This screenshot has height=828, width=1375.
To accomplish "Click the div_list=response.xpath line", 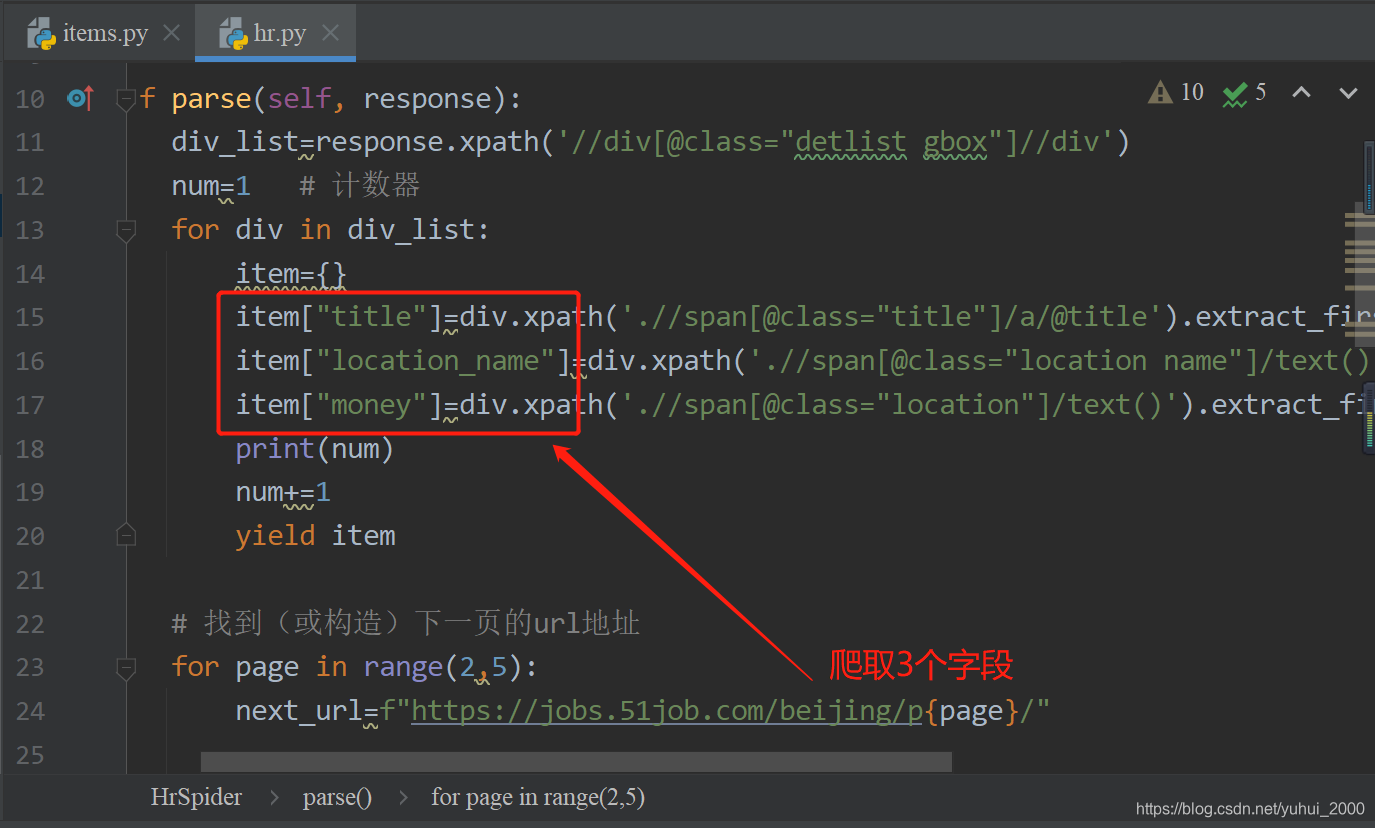I will 650,142.
